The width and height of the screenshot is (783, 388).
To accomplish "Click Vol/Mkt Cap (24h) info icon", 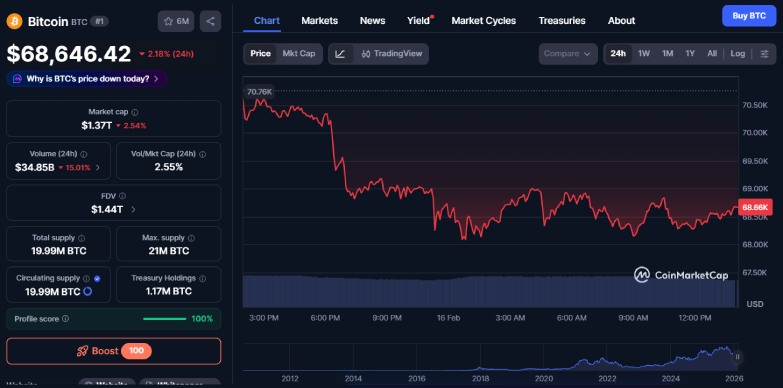I will (202, 154).
